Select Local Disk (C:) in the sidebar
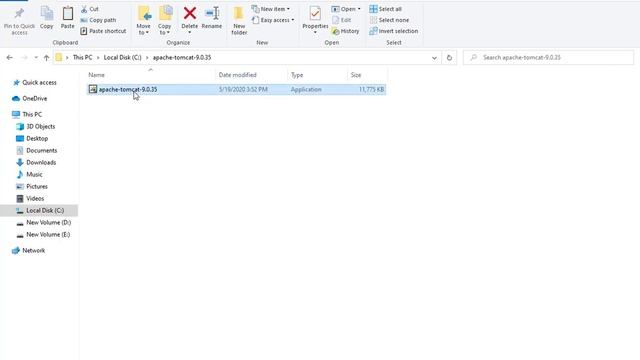This screenshot has width=640, height=360. tap(39, 211)
